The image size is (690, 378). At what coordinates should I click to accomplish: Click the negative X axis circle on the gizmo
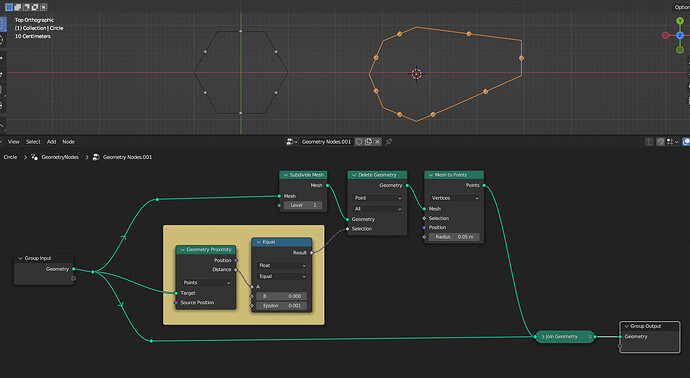click(x=665, y=35)
